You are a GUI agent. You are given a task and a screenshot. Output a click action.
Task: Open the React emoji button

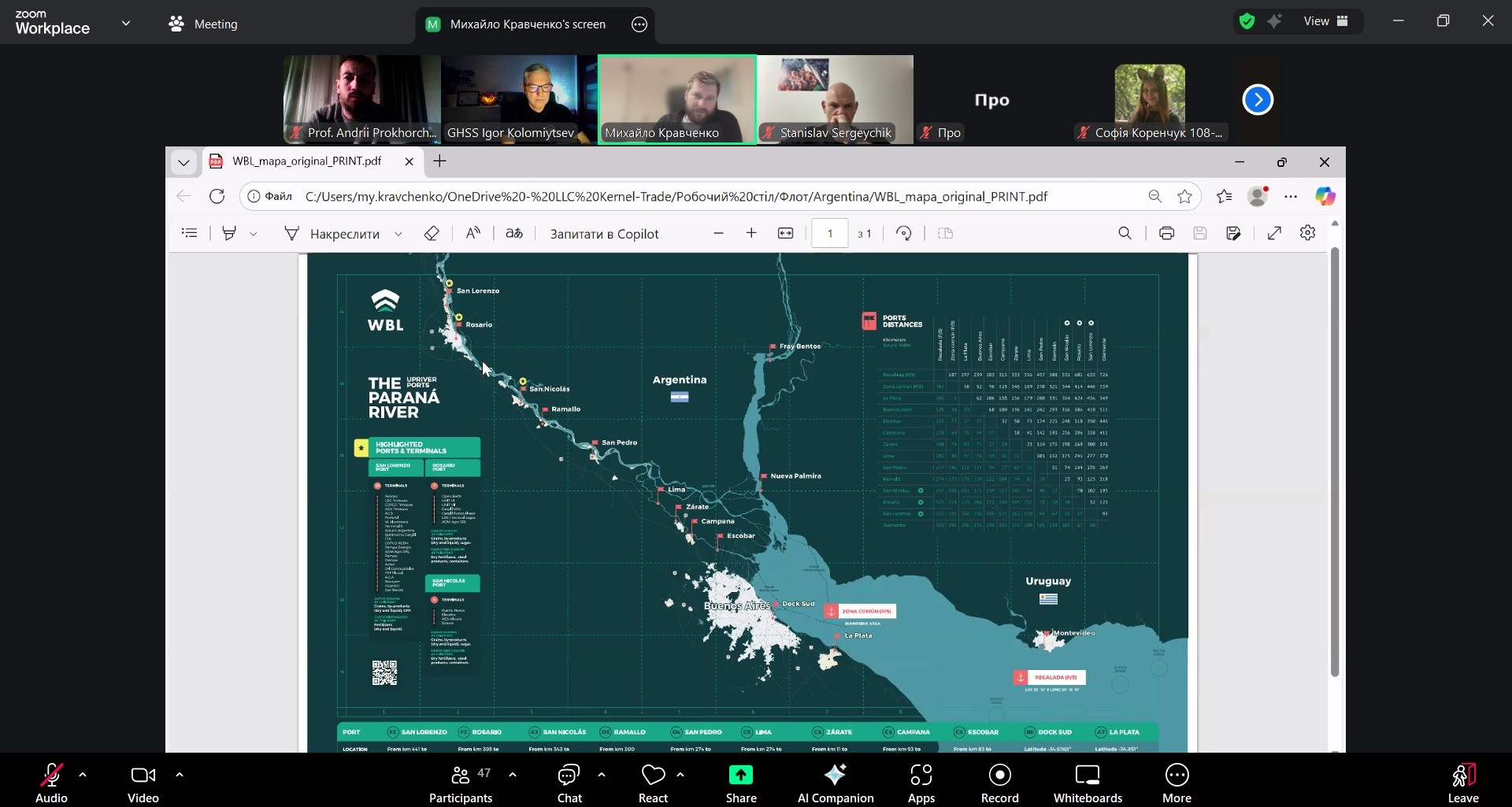tap(653, 783)
